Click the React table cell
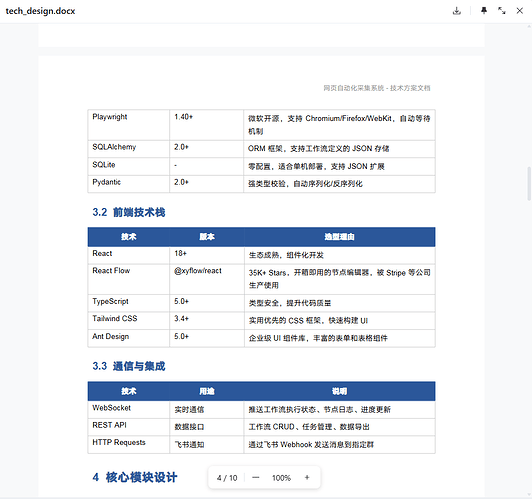 (129, 255)
